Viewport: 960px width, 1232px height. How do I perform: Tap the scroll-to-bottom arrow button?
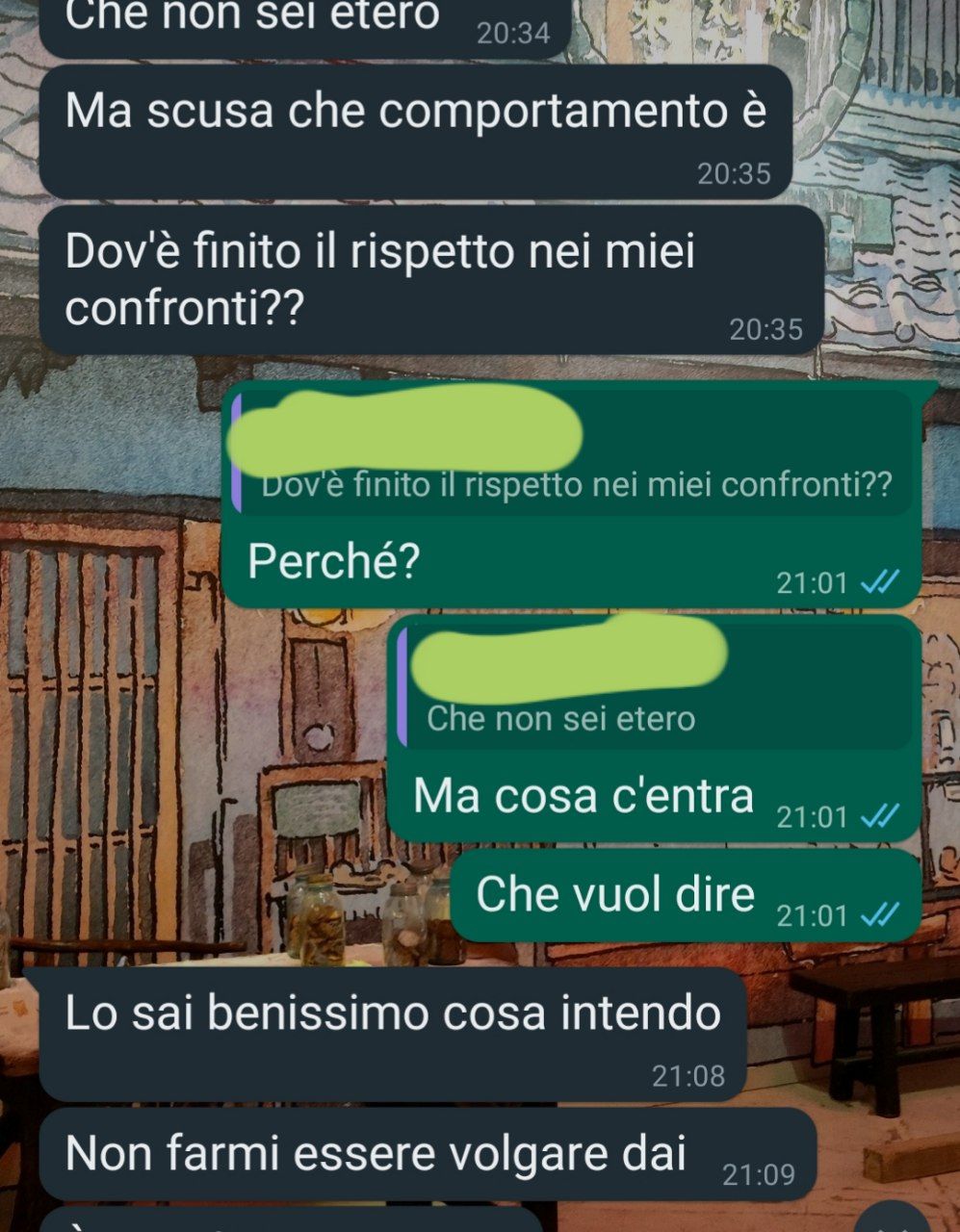pos(894,1220)
